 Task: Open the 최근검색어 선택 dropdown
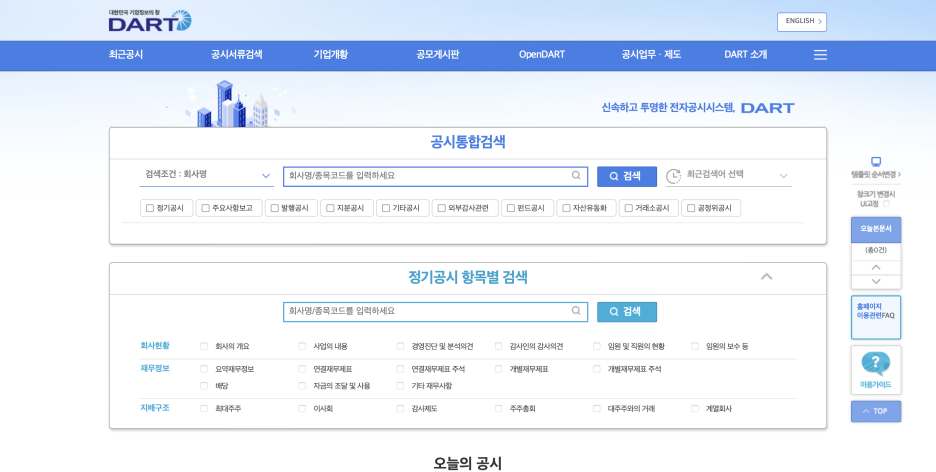(x=729, y=175)
